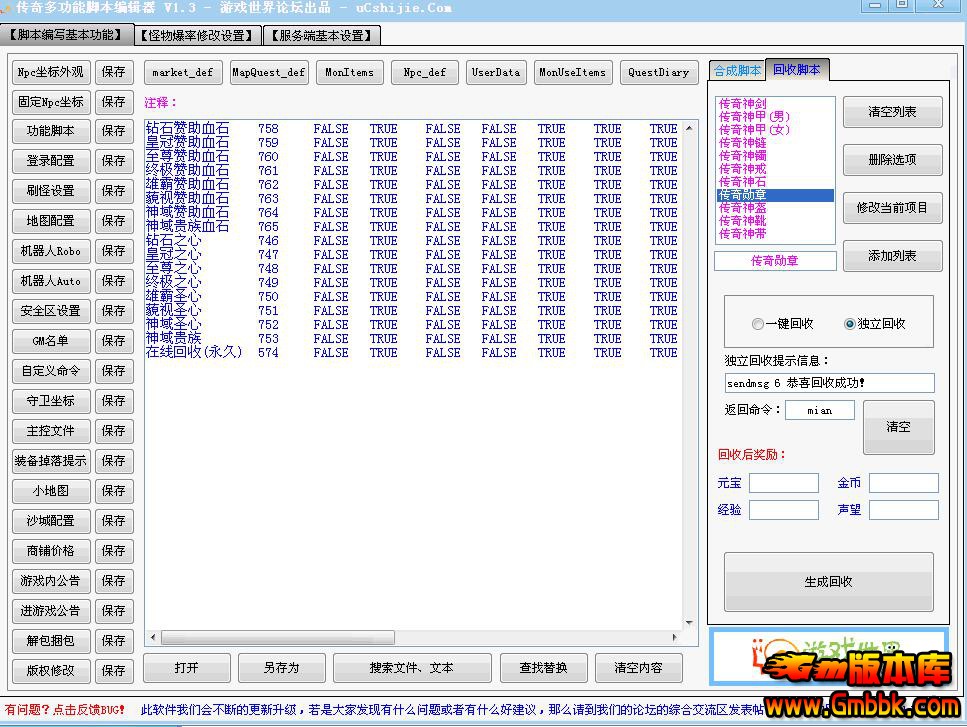This screenshot has height=727, width=967.
Task: Select the 一键回收 radio button
Action: tap(757, 324)
